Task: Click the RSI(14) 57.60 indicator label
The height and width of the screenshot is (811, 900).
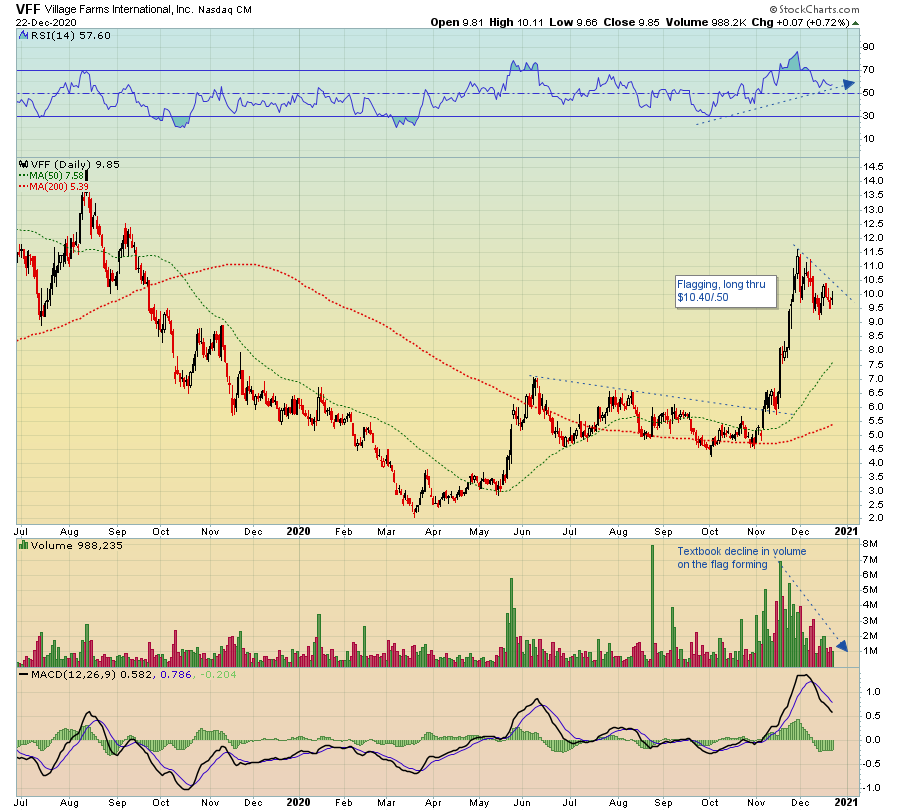Action: (x=71, y=36)
